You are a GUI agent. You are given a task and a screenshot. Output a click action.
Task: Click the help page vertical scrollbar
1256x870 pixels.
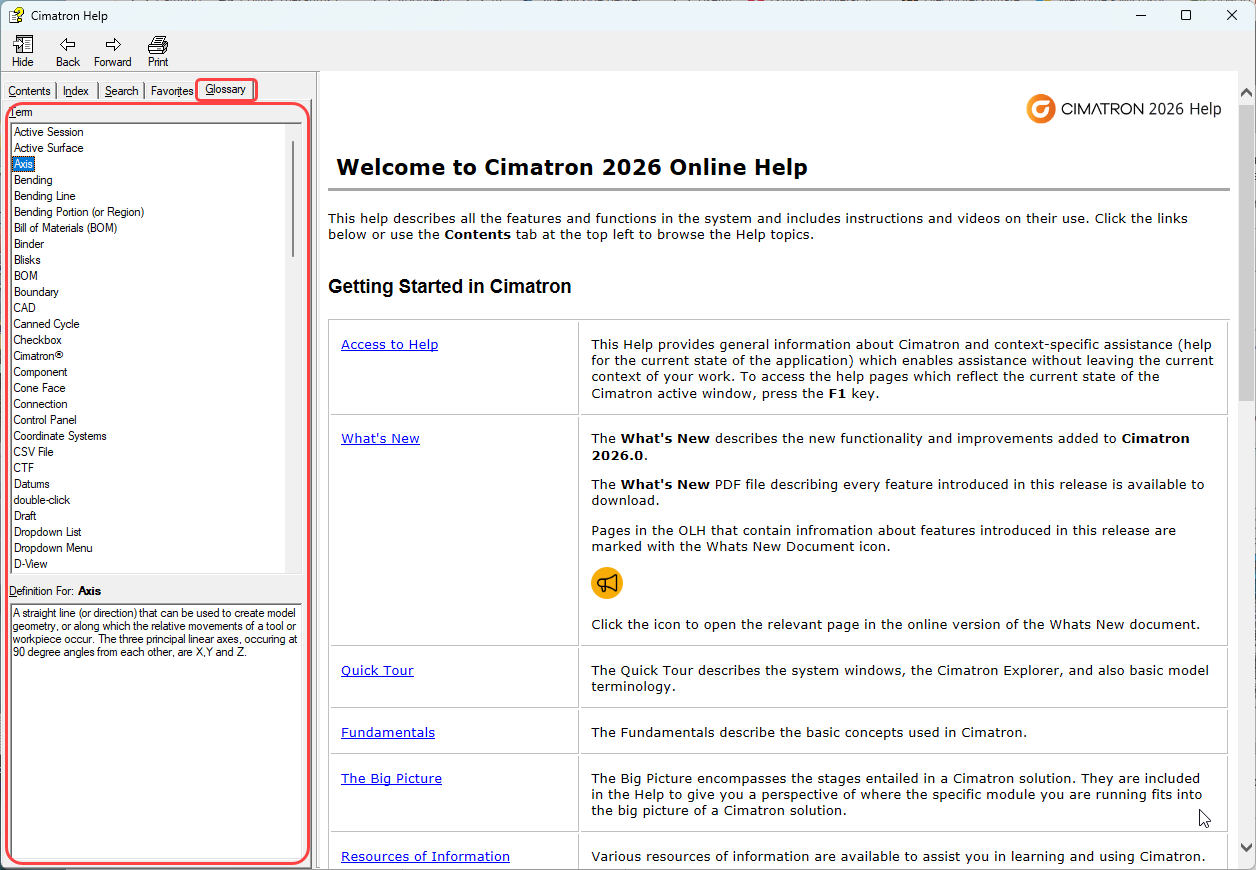(x=1246, y=252)
